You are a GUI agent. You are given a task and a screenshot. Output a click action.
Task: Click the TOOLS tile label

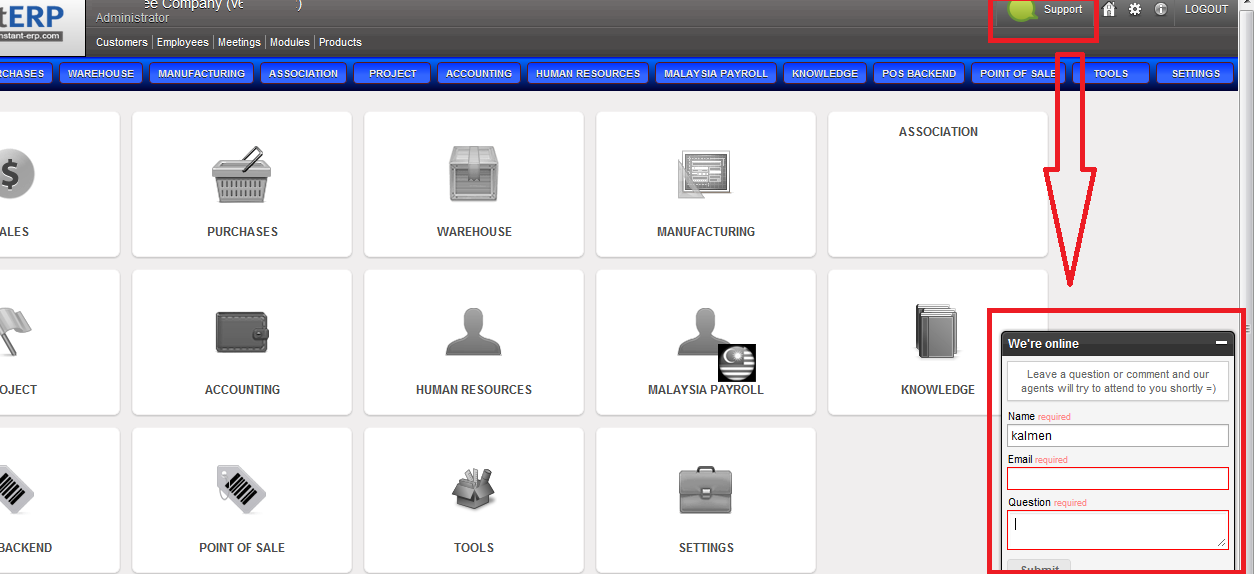[x=474, y=547]
